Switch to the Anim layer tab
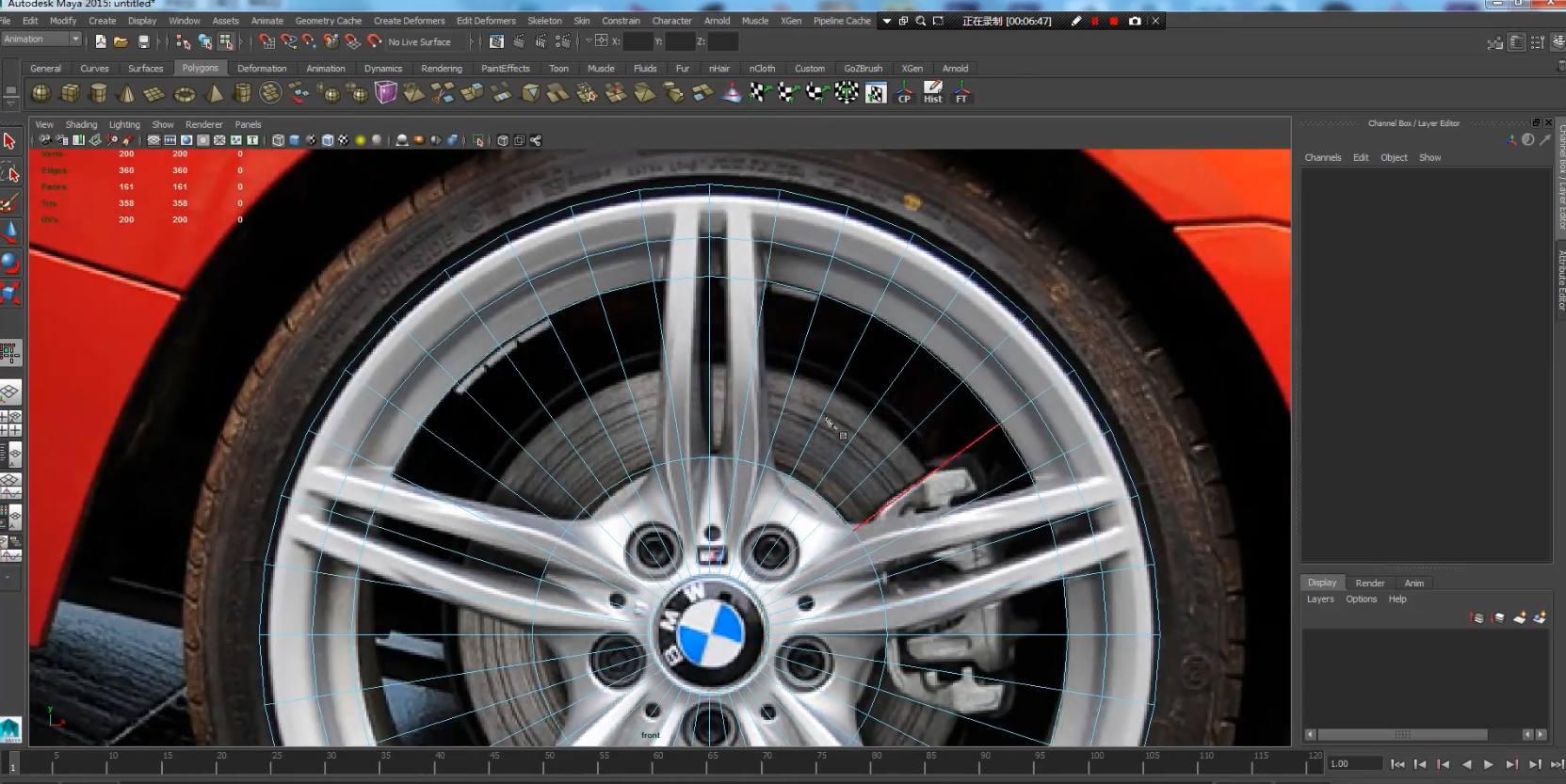 coord(1413,583)
